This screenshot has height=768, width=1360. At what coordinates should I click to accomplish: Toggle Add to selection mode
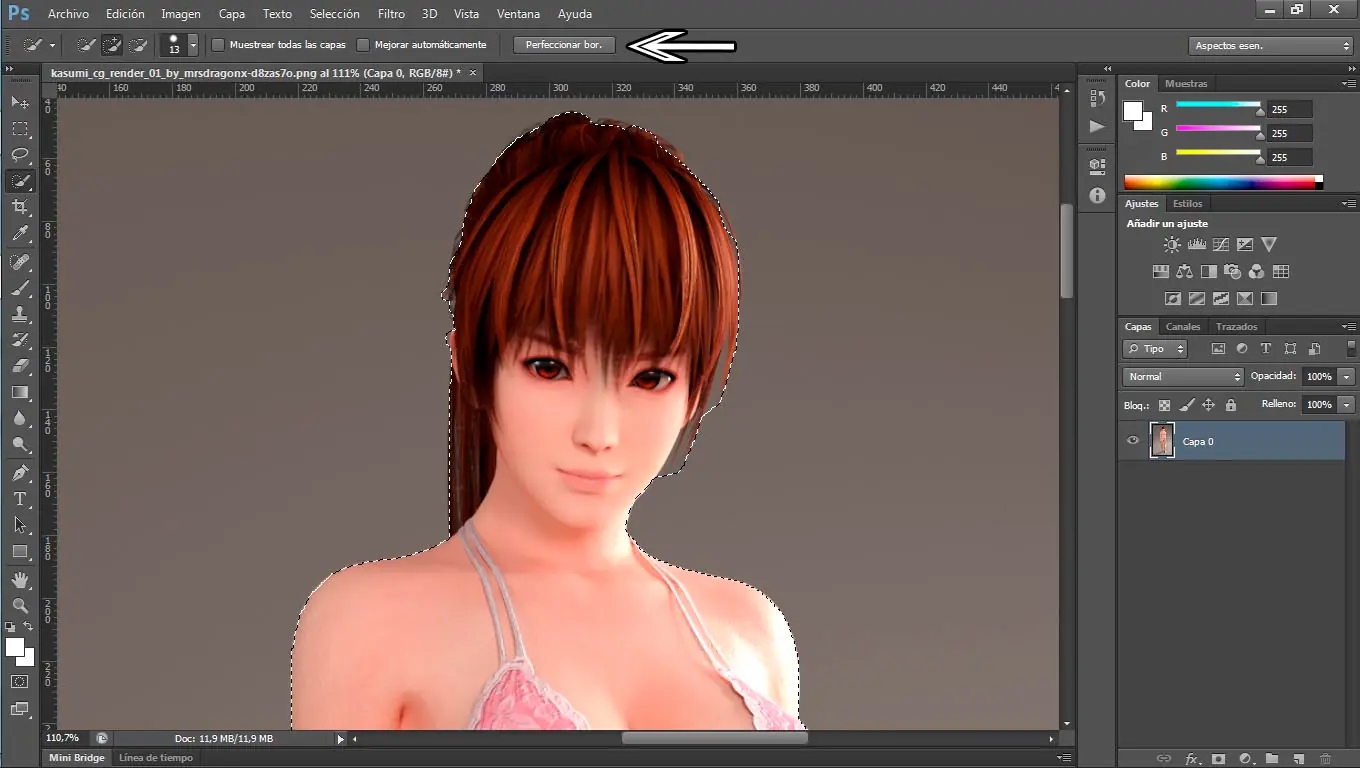click(x=112, y=45)
